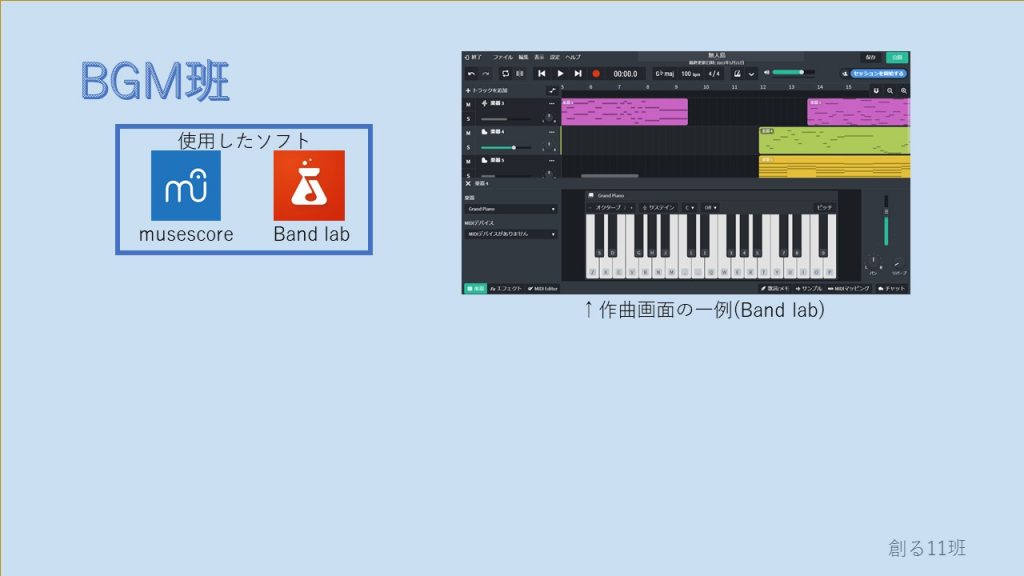Click the 終了 exit icon
Screen dimensions: 1024x576
click(x=467, y=57)
